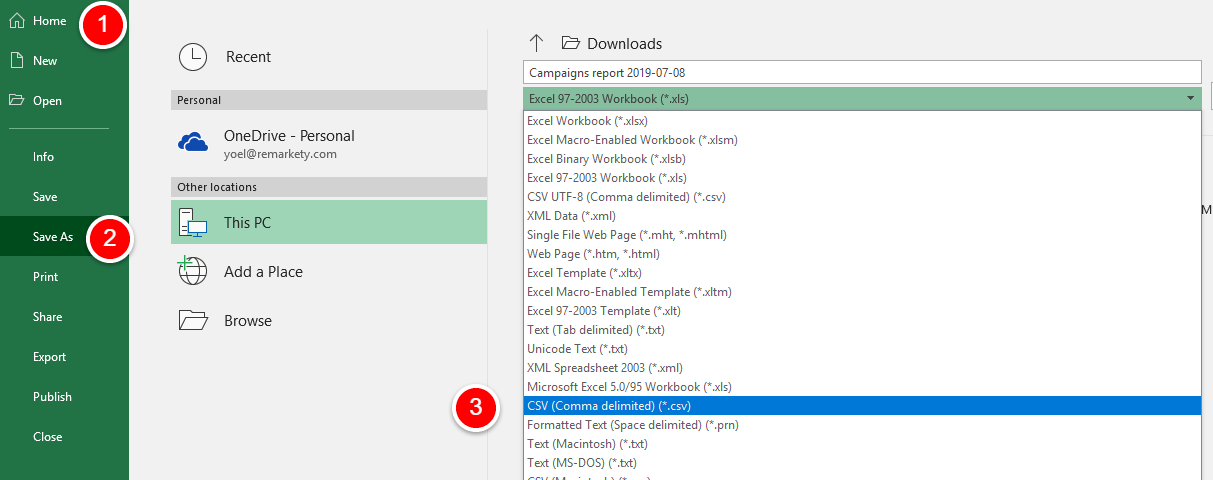Click the OneDrive cloud icon
Viewport: 1213px width, 480px height.
click(193, 141)
